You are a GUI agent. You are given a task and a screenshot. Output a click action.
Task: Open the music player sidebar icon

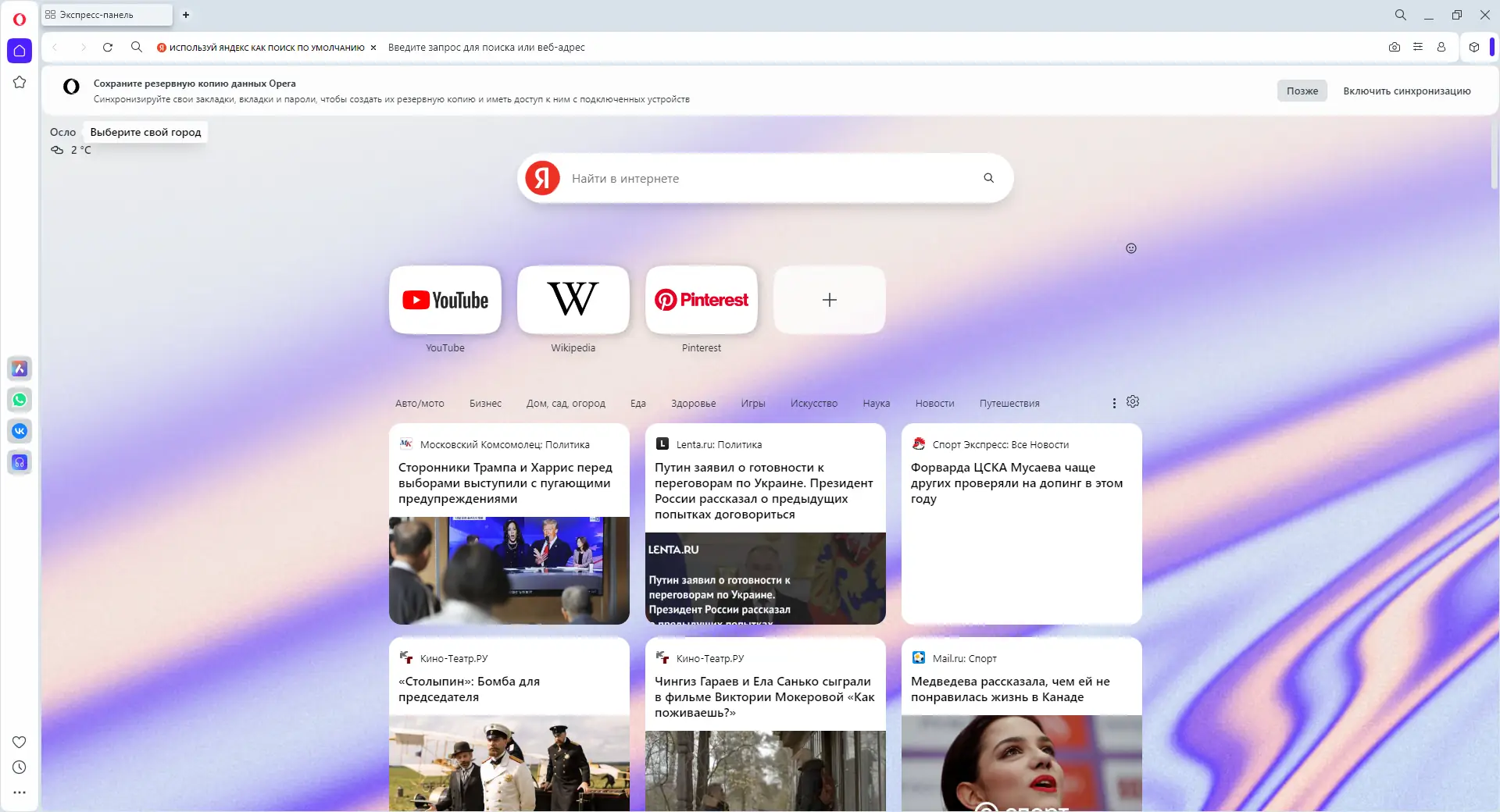pos(20,462)
